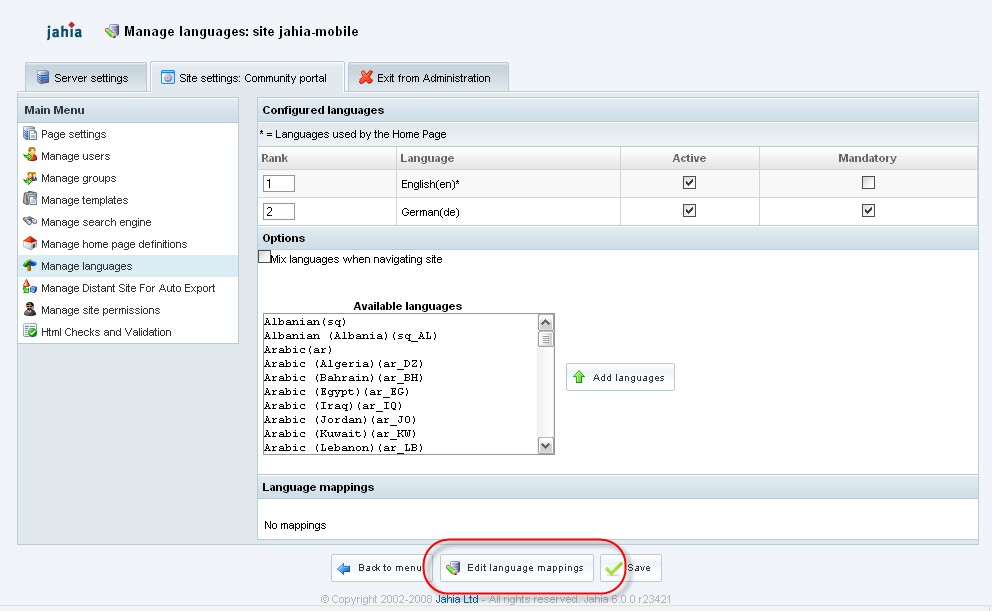The width and height of the screenshot is (992, 611).
Task: Click the Manage home page definitions icon
Action: pos(30,244)
